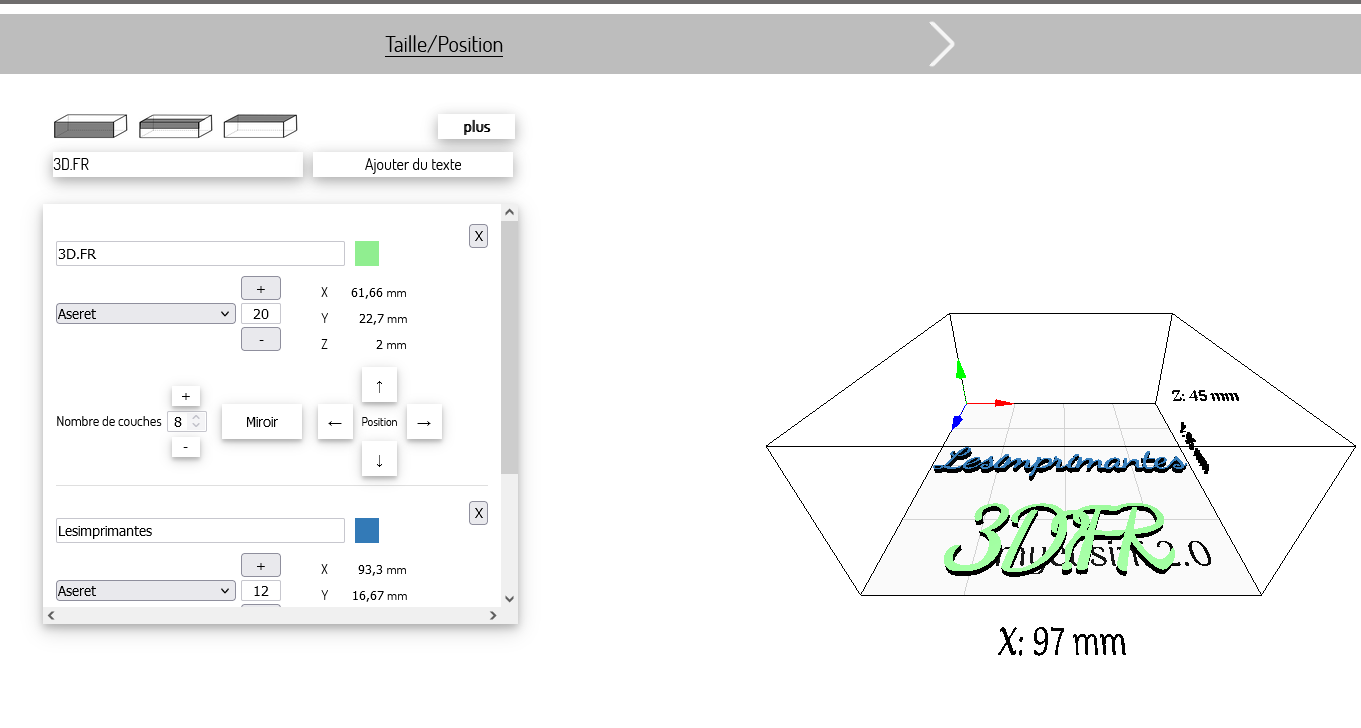Move 3D.FR text left with arrow
Screen dimensions: 1361x728
pyautogui.click(x=335, y=423)
